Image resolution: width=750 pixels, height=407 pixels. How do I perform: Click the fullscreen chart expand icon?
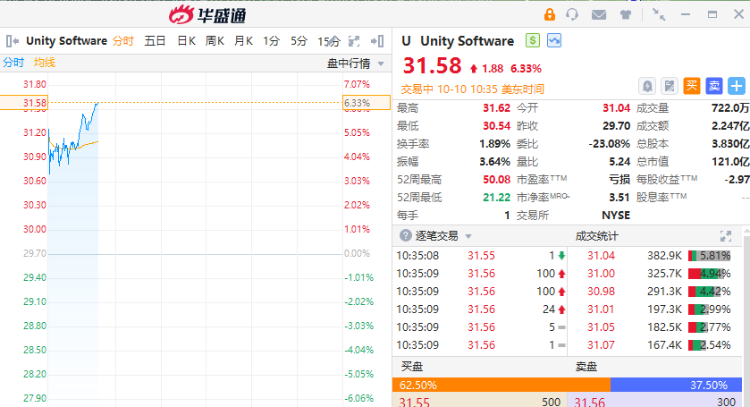point(354,42)
